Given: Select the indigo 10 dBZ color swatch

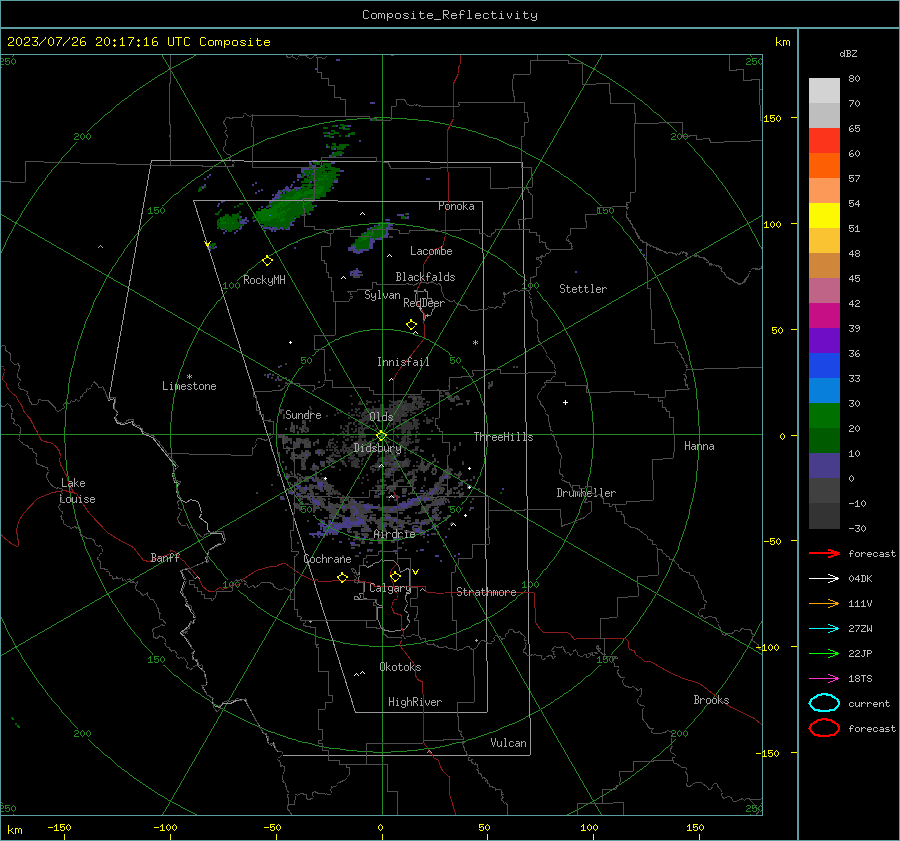Looking at the screenshot, I should (x=824, y=465).
